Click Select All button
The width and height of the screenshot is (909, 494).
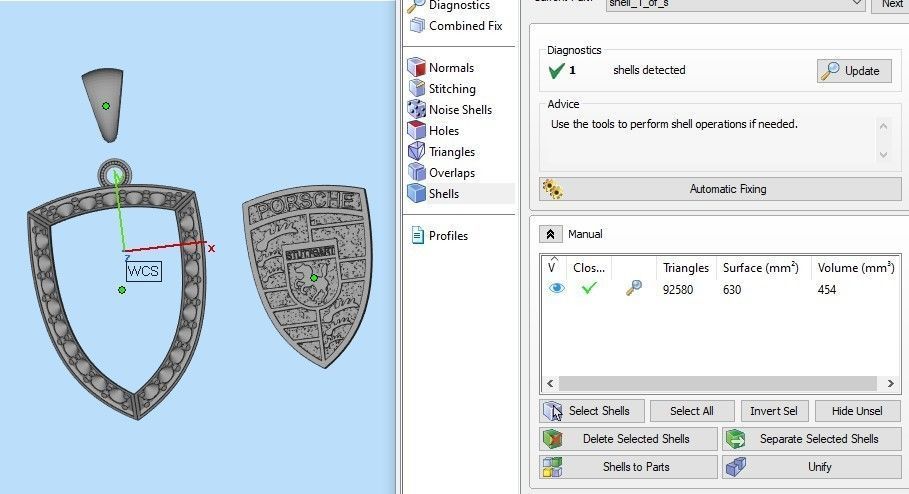point(692,411)
